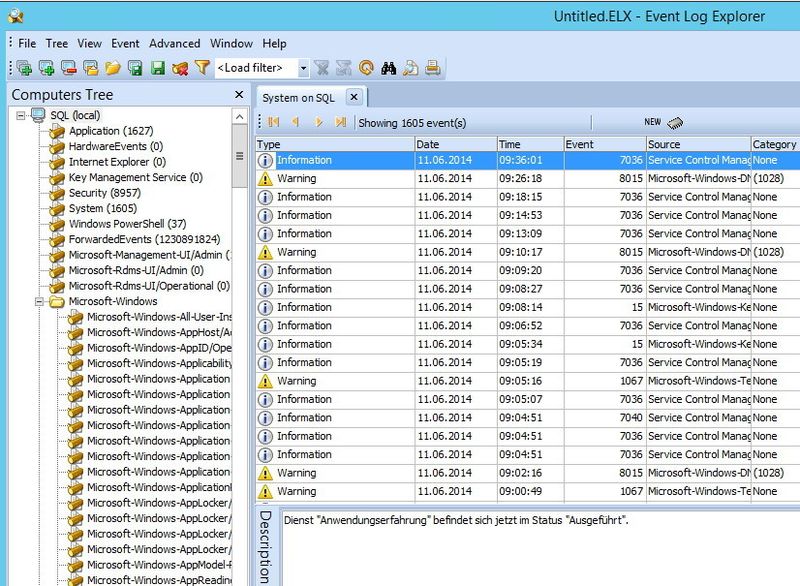Open the Load filter dropdown
This screenshot has width=800, height=586.
coord(303,68)
